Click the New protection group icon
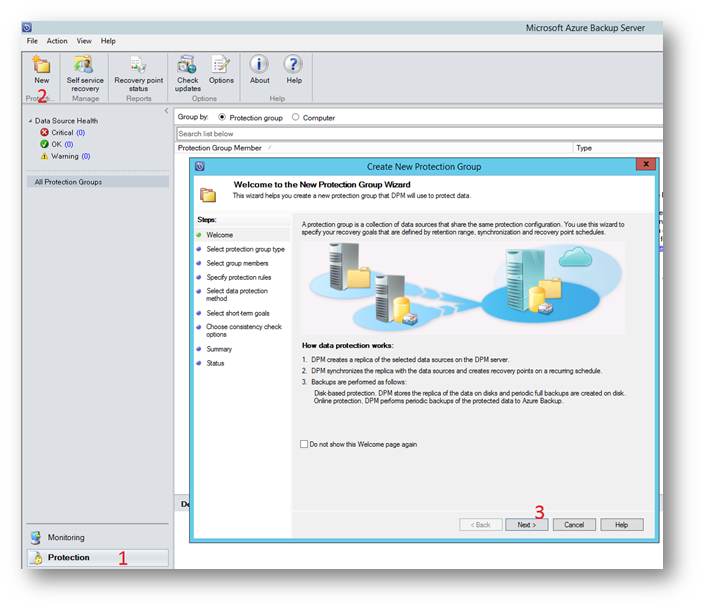The image size is (705, 611). pyautogui.click(x=41, y=65)
